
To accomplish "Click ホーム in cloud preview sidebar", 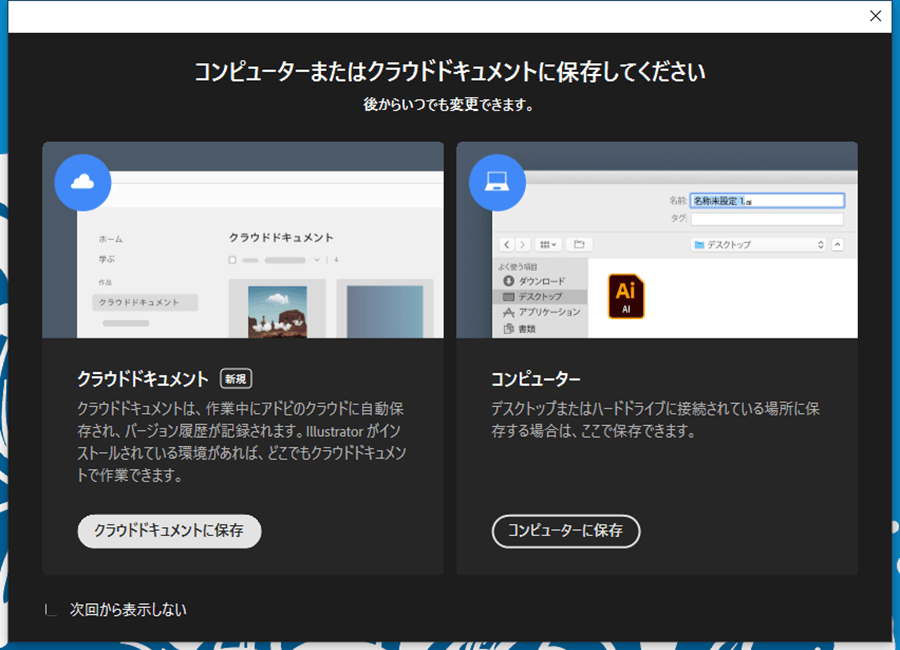I will [110, 239].
